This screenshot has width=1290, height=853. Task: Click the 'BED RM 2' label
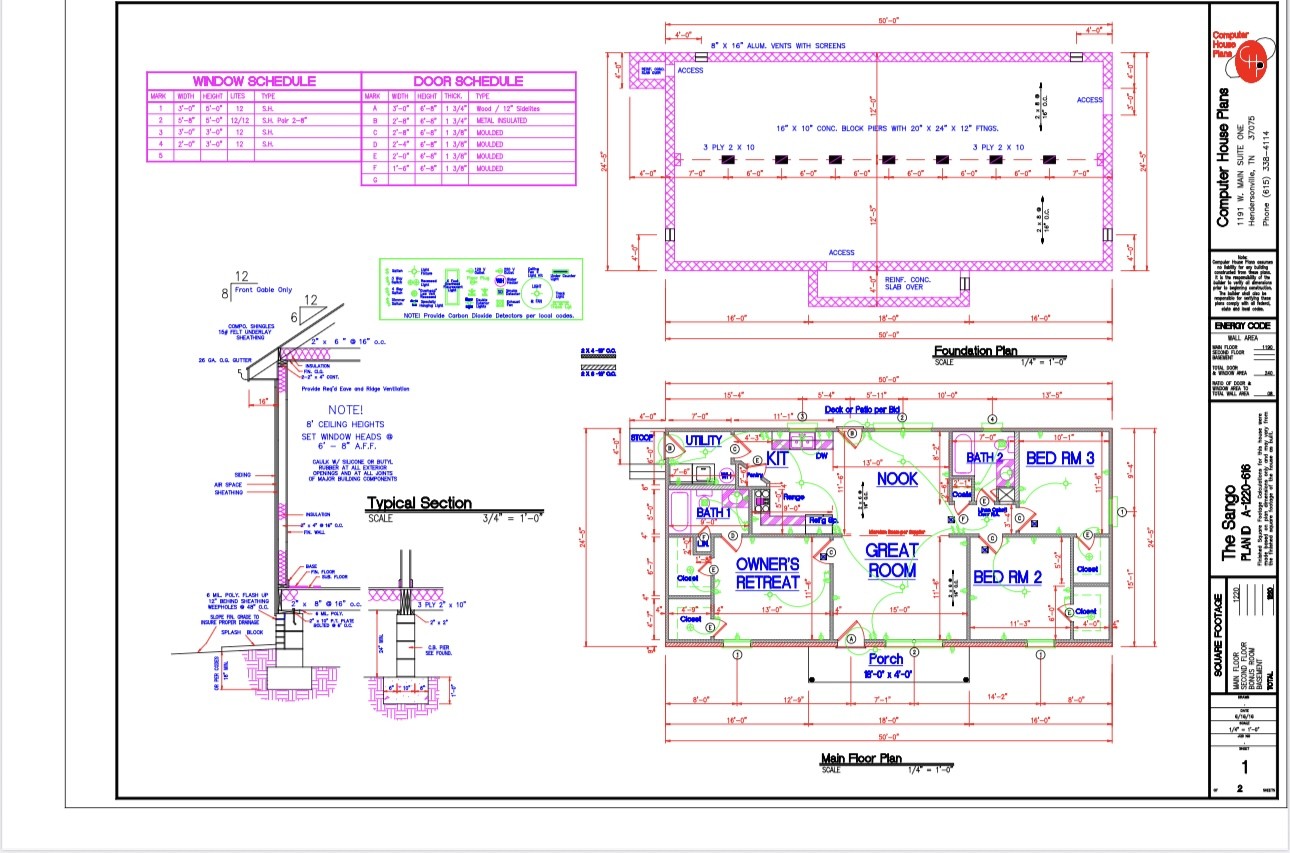coord(1008,577)
